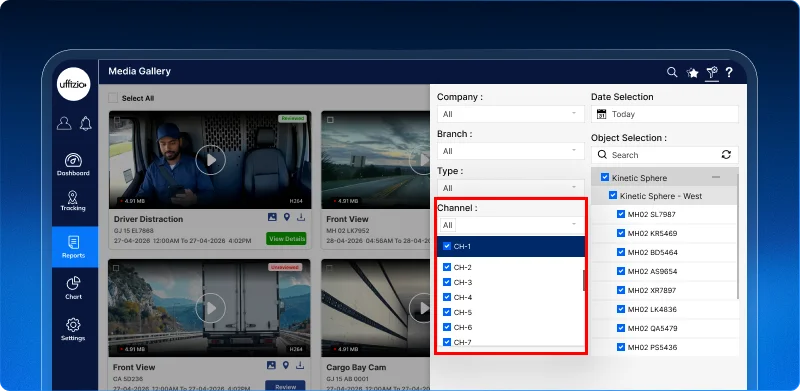Open user profile icon in sidebar
Viewport: 800px width, 391px height.
pos(64,123)
